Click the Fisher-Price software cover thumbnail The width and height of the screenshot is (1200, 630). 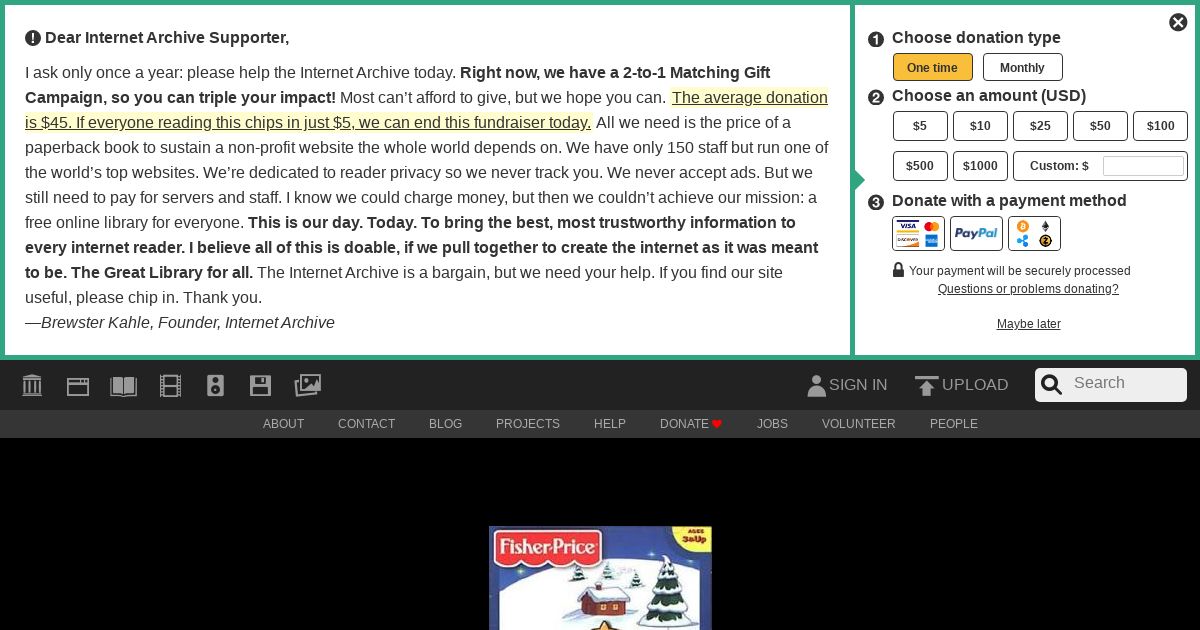coord(600,578)
